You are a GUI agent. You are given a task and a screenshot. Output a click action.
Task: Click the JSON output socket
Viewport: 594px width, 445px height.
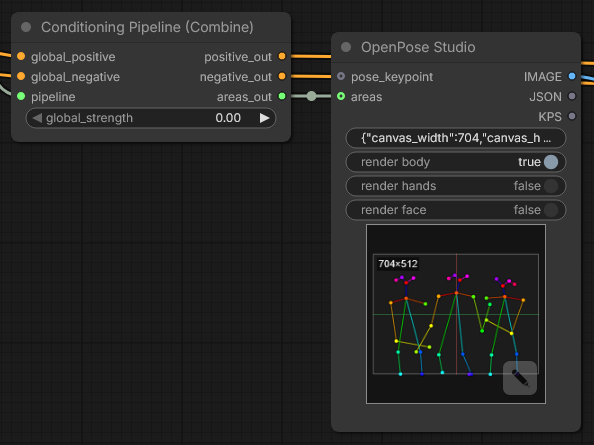(572, 96)
